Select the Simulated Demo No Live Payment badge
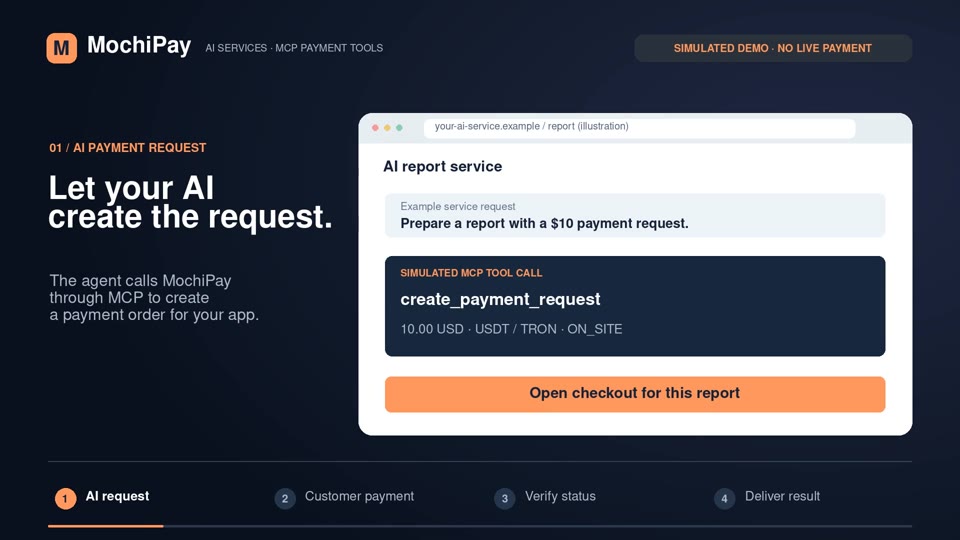This screenshot has height=540, width=960. [x=773, y=48]
